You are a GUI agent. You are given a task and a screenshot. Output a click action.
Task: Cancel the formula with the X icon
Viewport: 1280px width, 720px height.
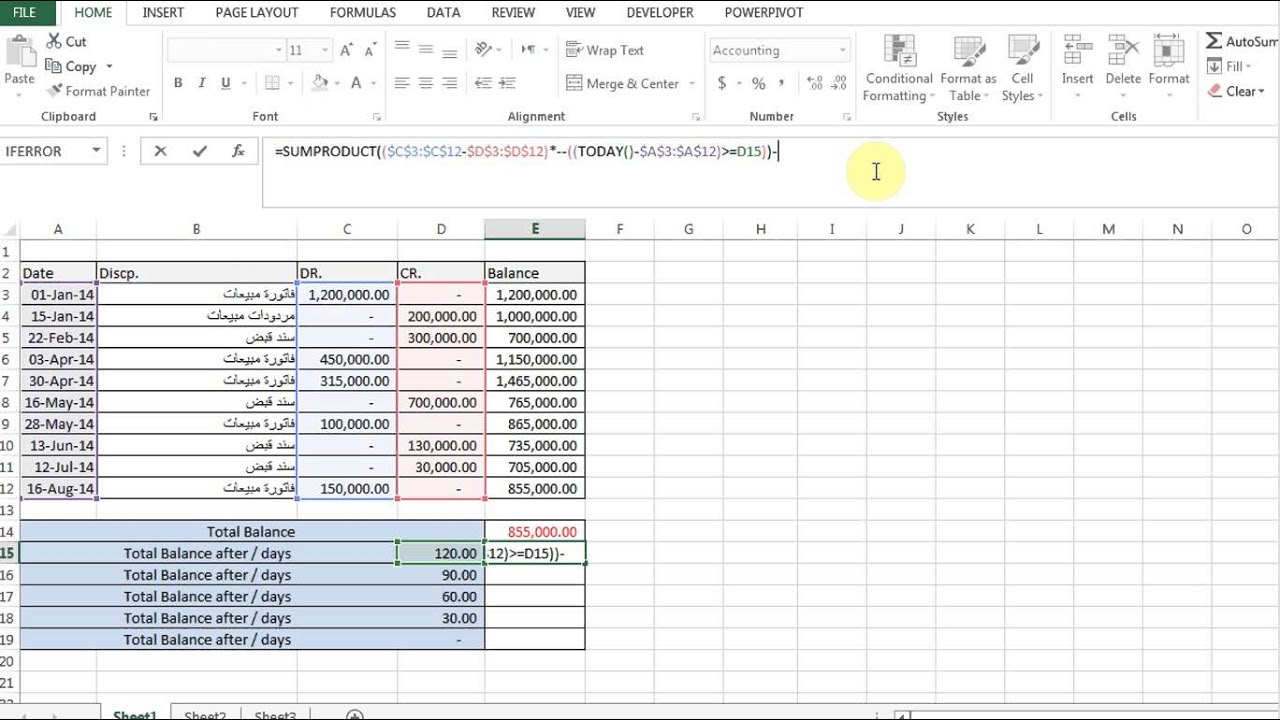160,151
